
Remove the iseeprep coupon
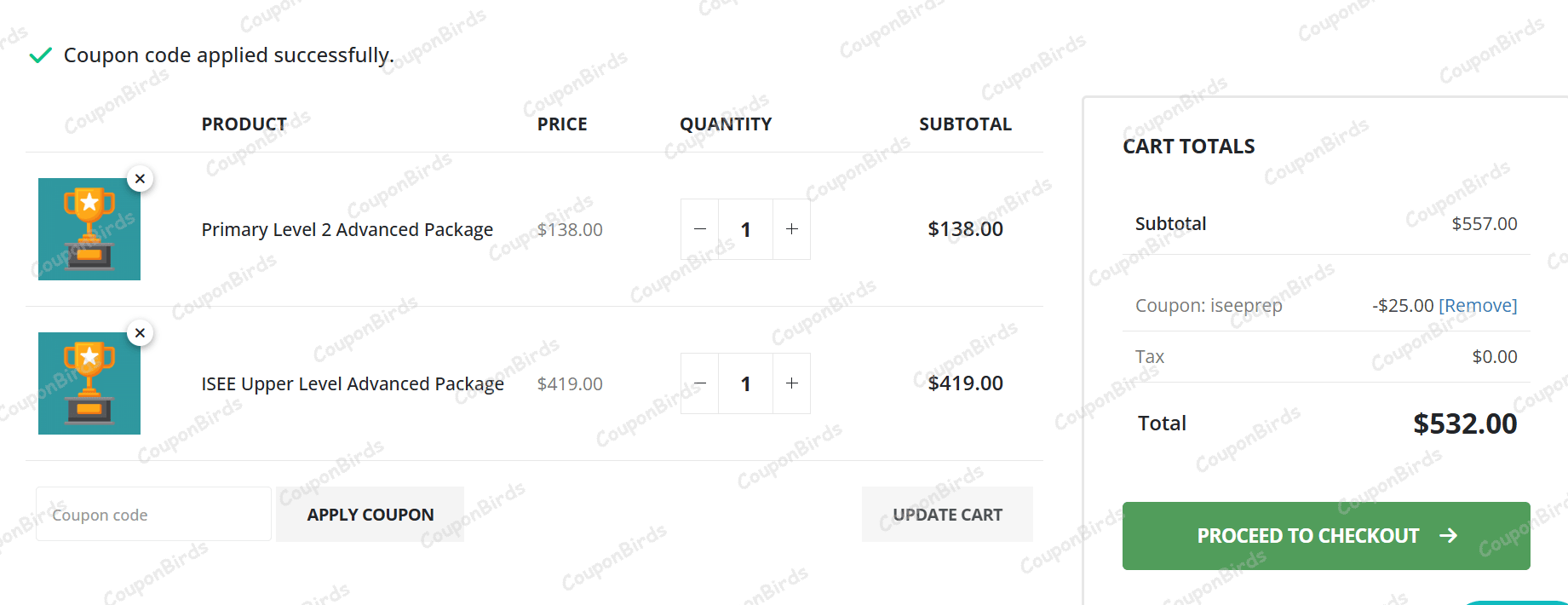[1478, 306]
